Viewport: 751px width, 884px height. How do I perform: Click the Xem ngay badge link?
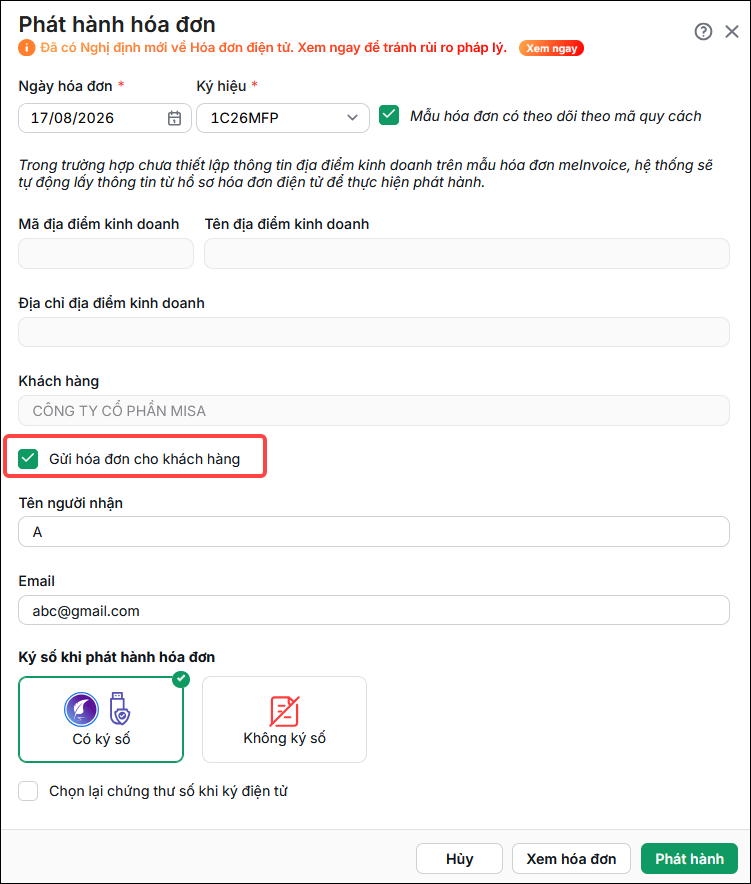[551, 48]
